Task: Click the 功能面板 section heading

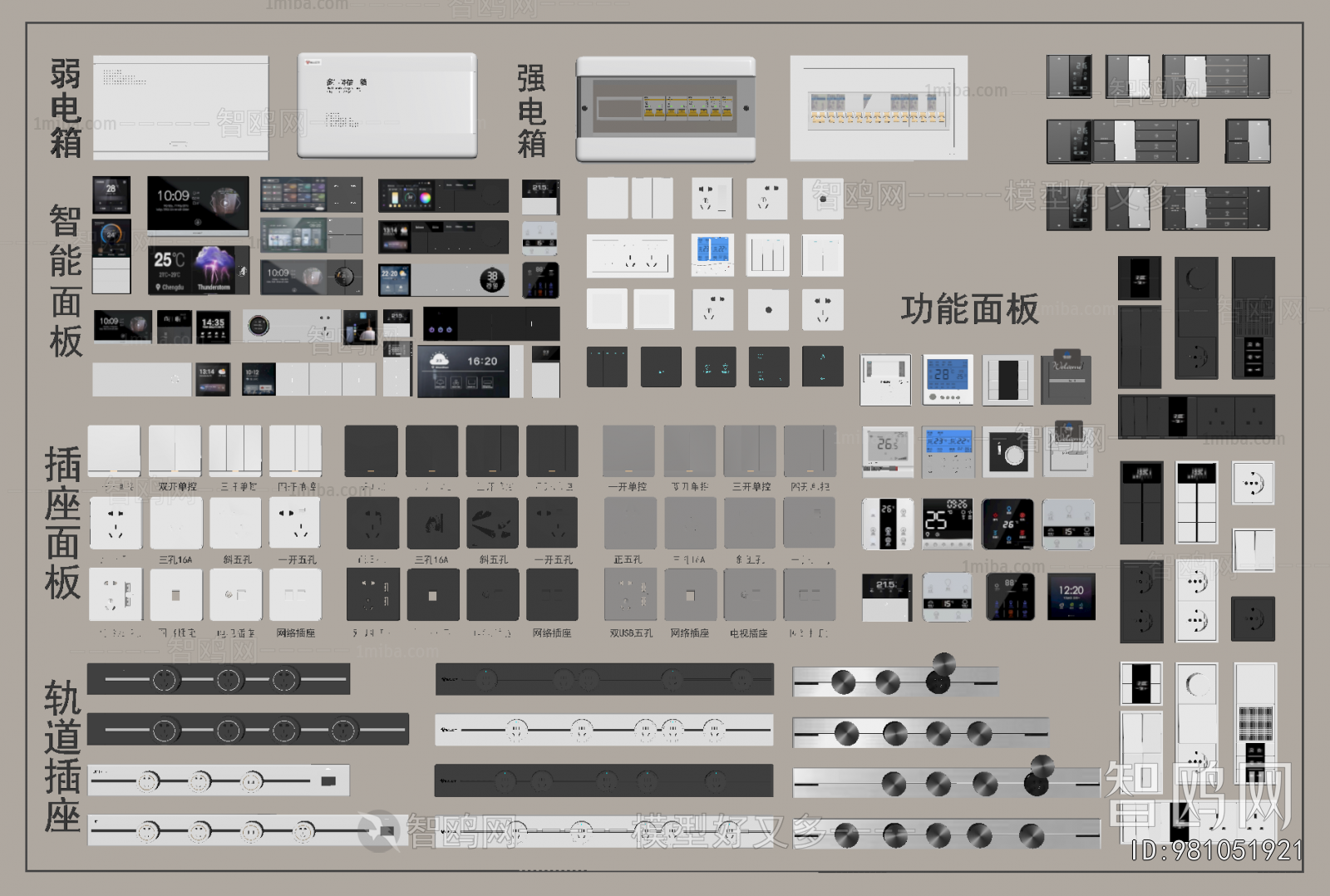Action: pyautogui.click(x=969, y=309)
